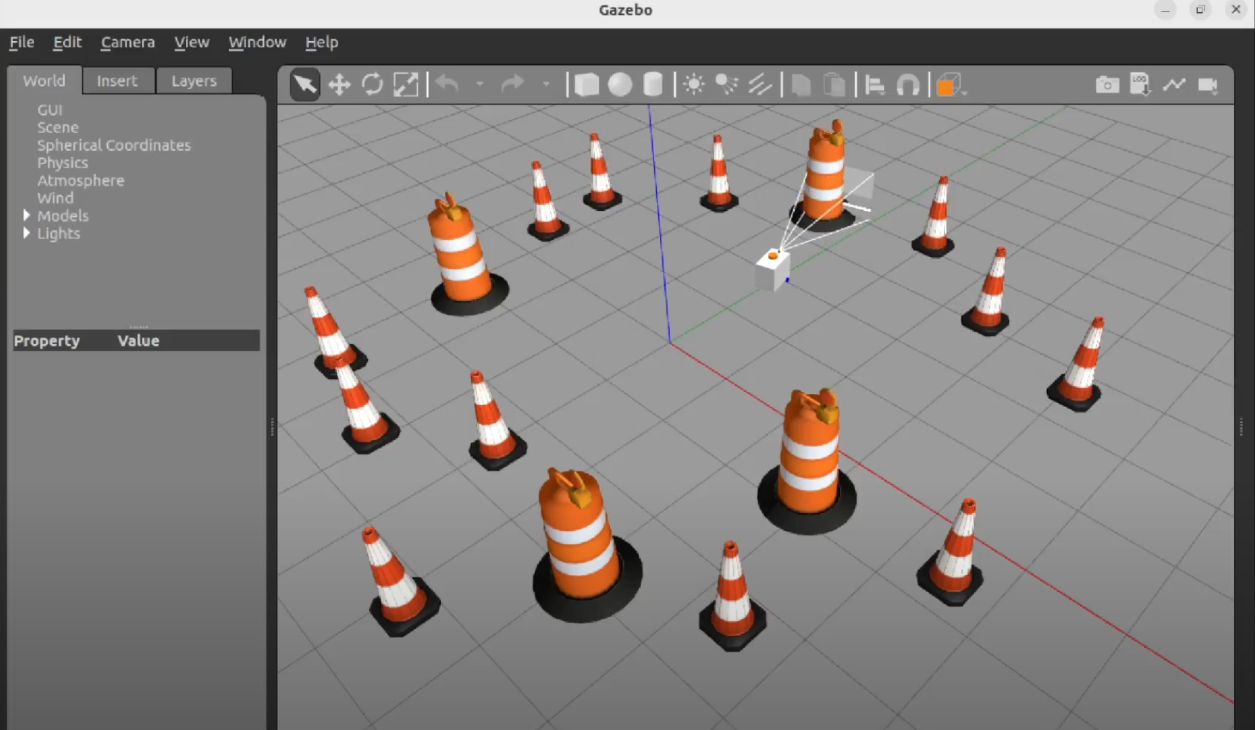
Task: Open the undo history dropdown arrow
Action: coord(480,85)
